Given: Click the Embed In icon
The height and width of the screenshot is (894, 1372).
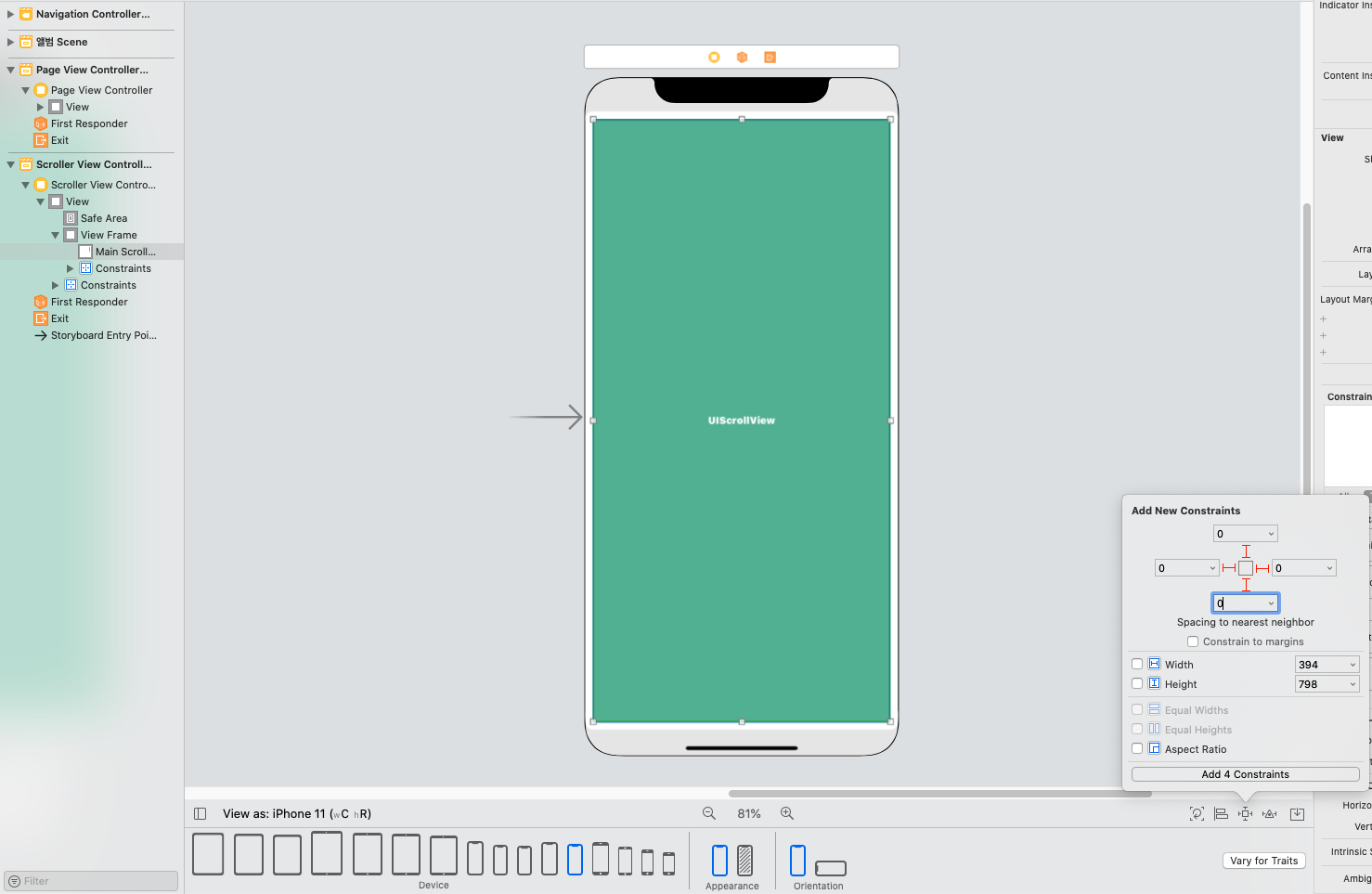Looking at the screenshot, I should pyautogui.click(x=1298, y=814).
